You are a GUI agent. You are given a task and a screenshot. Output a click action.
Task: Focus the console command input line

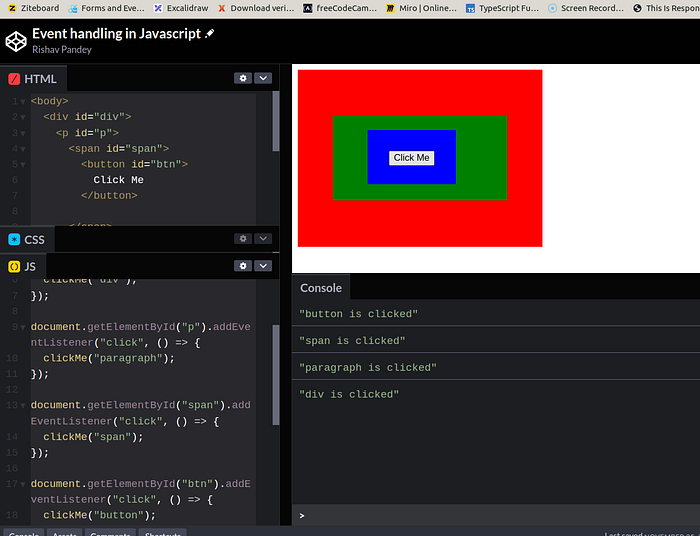click(498, 515)
